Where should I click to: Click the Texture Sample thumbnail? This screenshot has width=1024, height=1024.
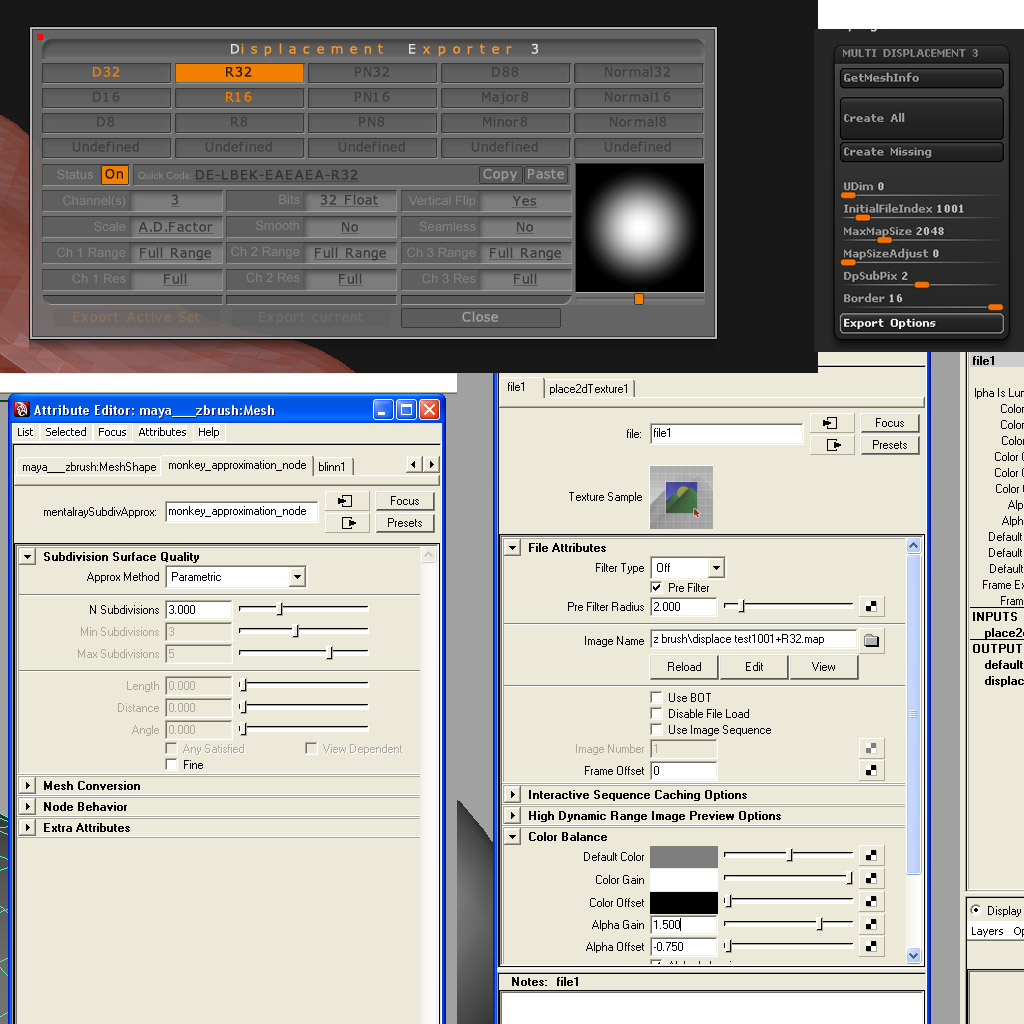point(681,497)
